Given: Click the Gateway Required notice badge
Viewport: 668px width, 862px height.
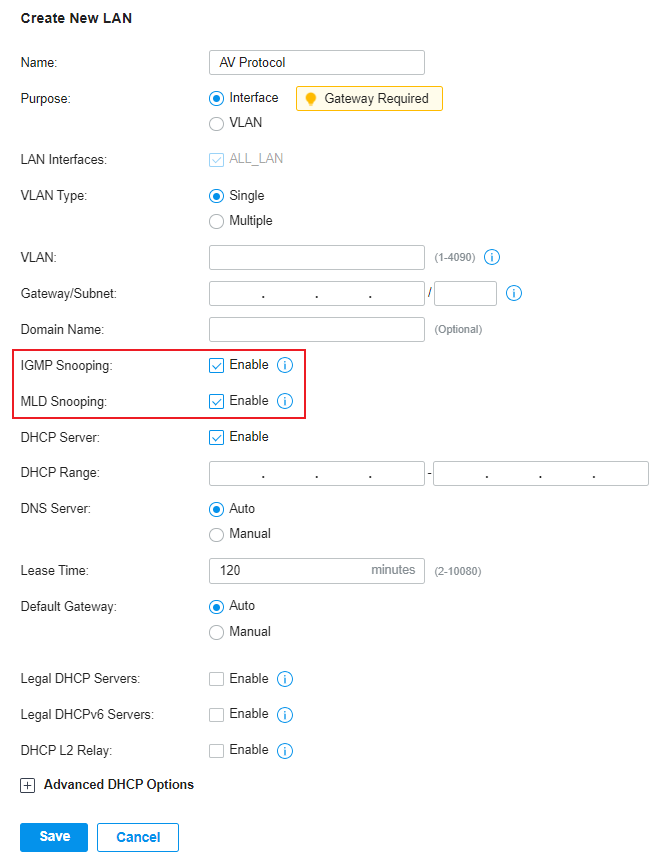Looking at the screenshot, I should point(369,98).
